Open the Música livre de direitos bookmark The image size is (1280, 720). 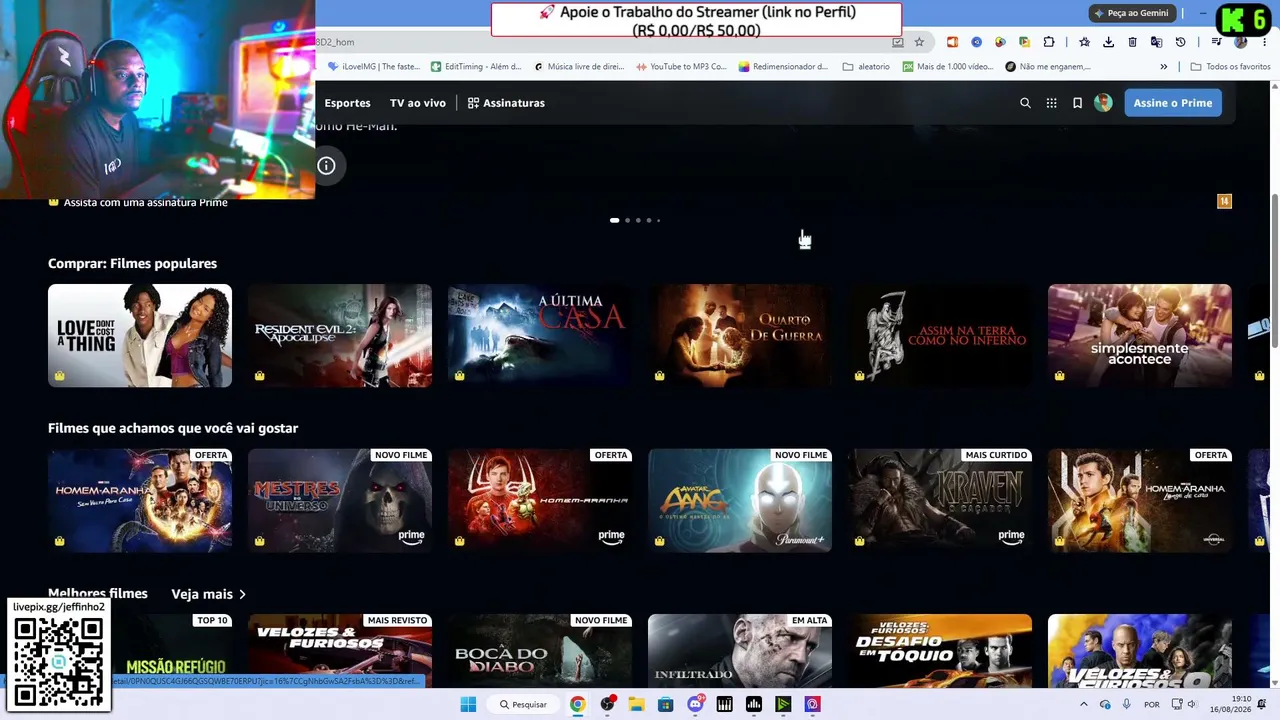[x=579, y=67]
